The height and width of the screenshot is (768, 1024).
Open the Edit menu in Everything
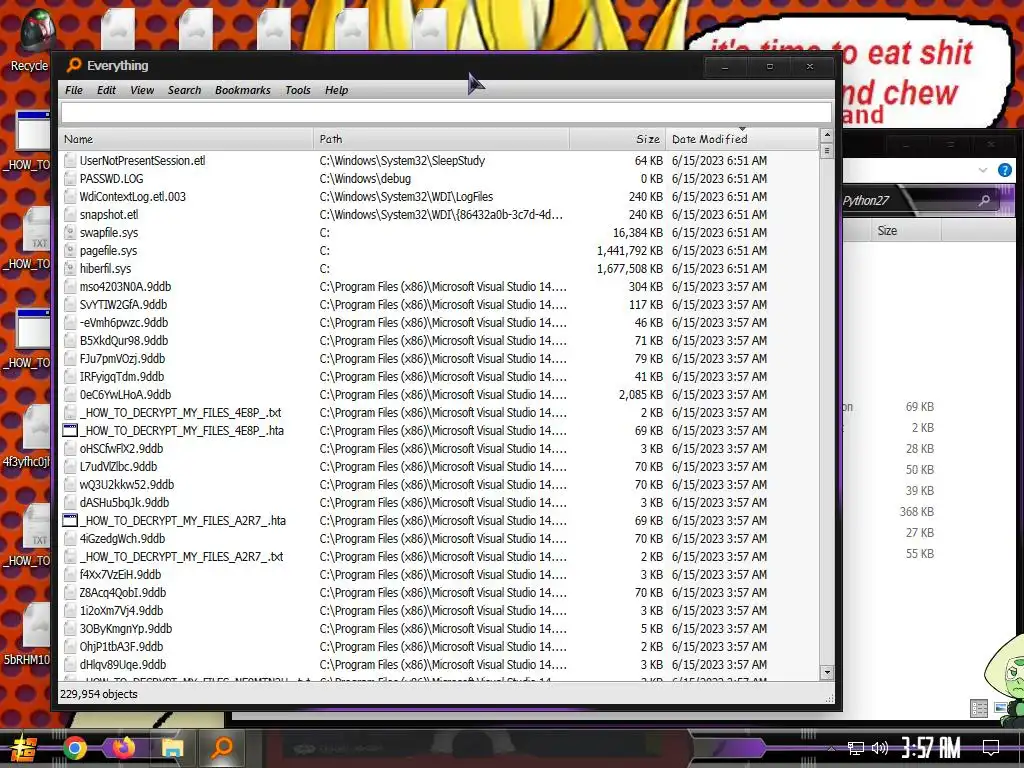click(106, 90)
